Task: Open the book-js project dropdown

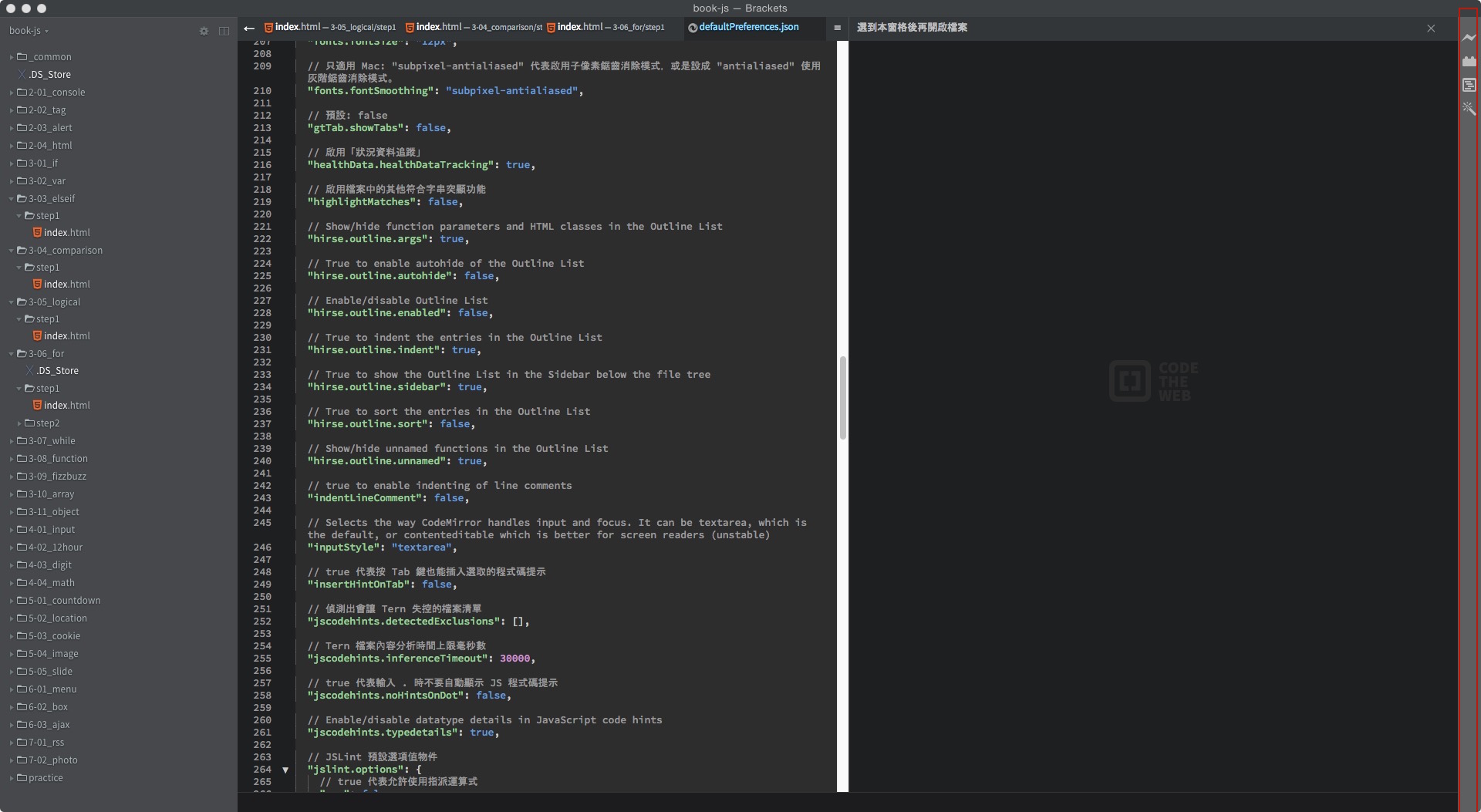Action: [x=29, y=31]
